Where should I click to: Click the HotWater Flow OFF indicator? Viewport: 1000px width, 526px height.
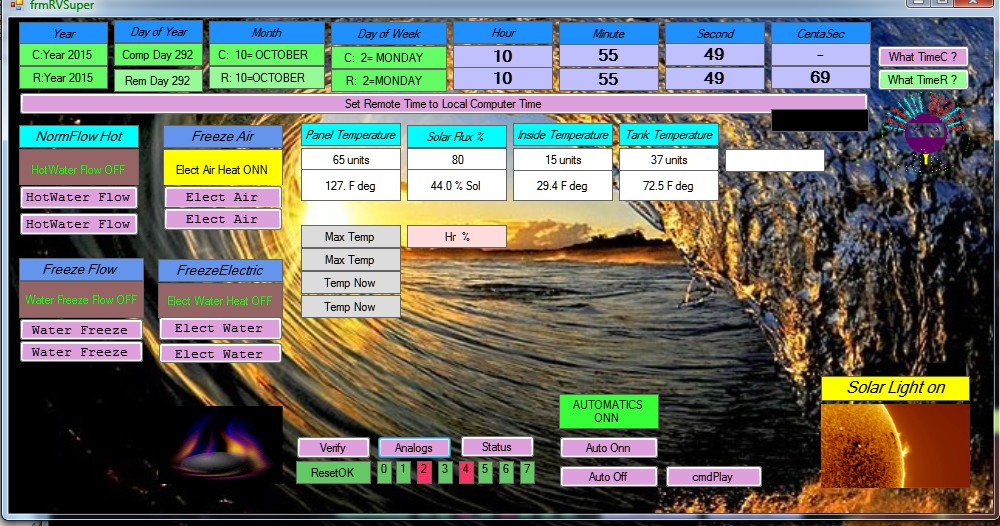(78, 169)
